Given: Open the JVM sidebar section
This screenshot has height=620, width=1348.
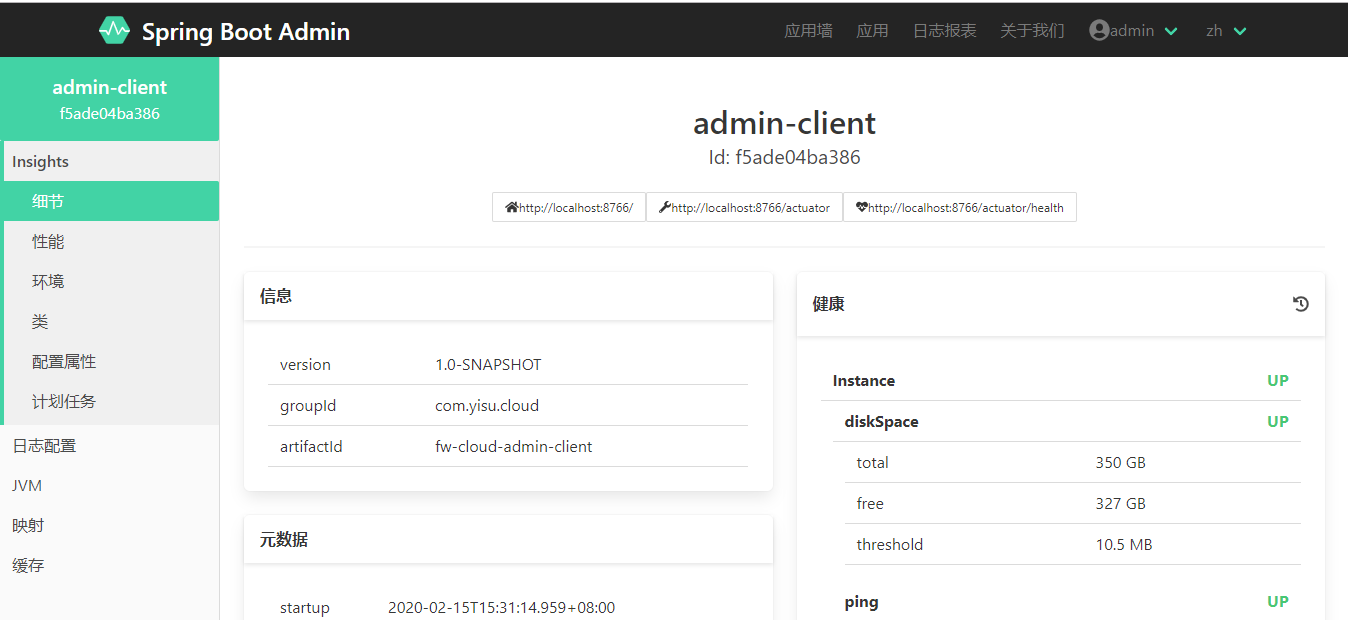Looking at the screenshot, I should 27,486.
